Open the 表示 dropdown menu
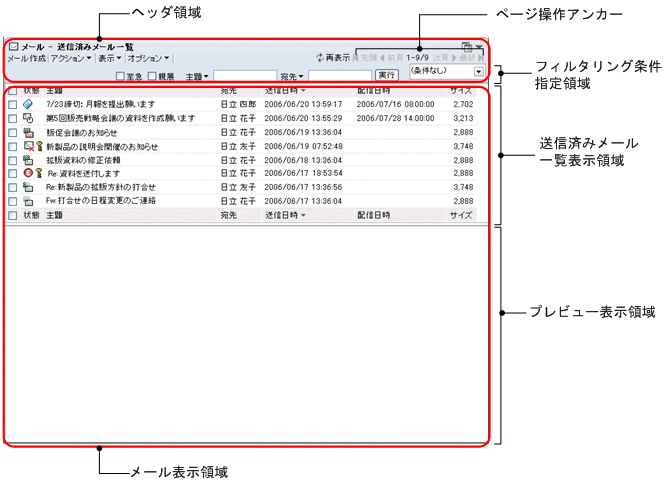Screen dimensions: 665x484 point(110,58)
